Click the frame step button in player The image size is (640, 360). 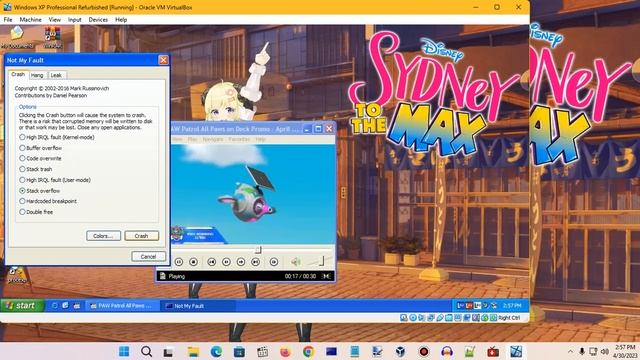274,262
